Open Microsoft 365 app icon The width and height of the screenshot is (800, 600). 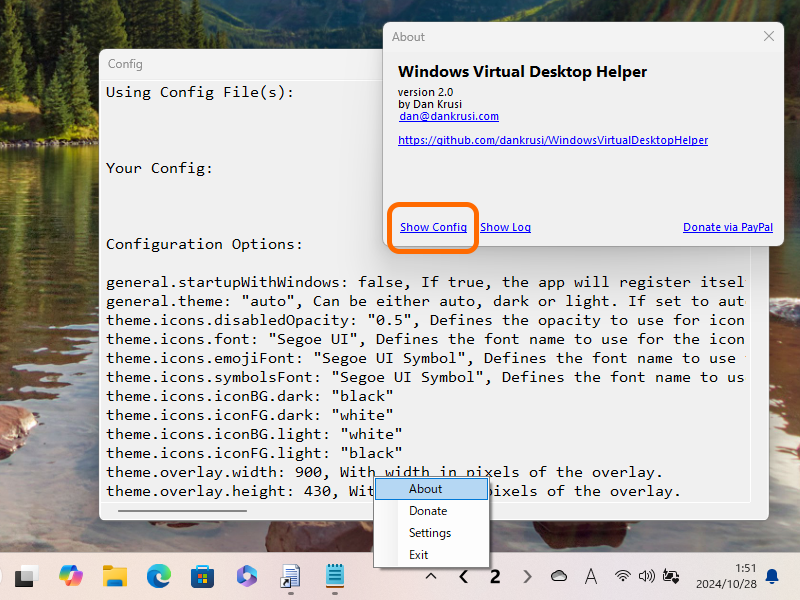pos(247,577)
